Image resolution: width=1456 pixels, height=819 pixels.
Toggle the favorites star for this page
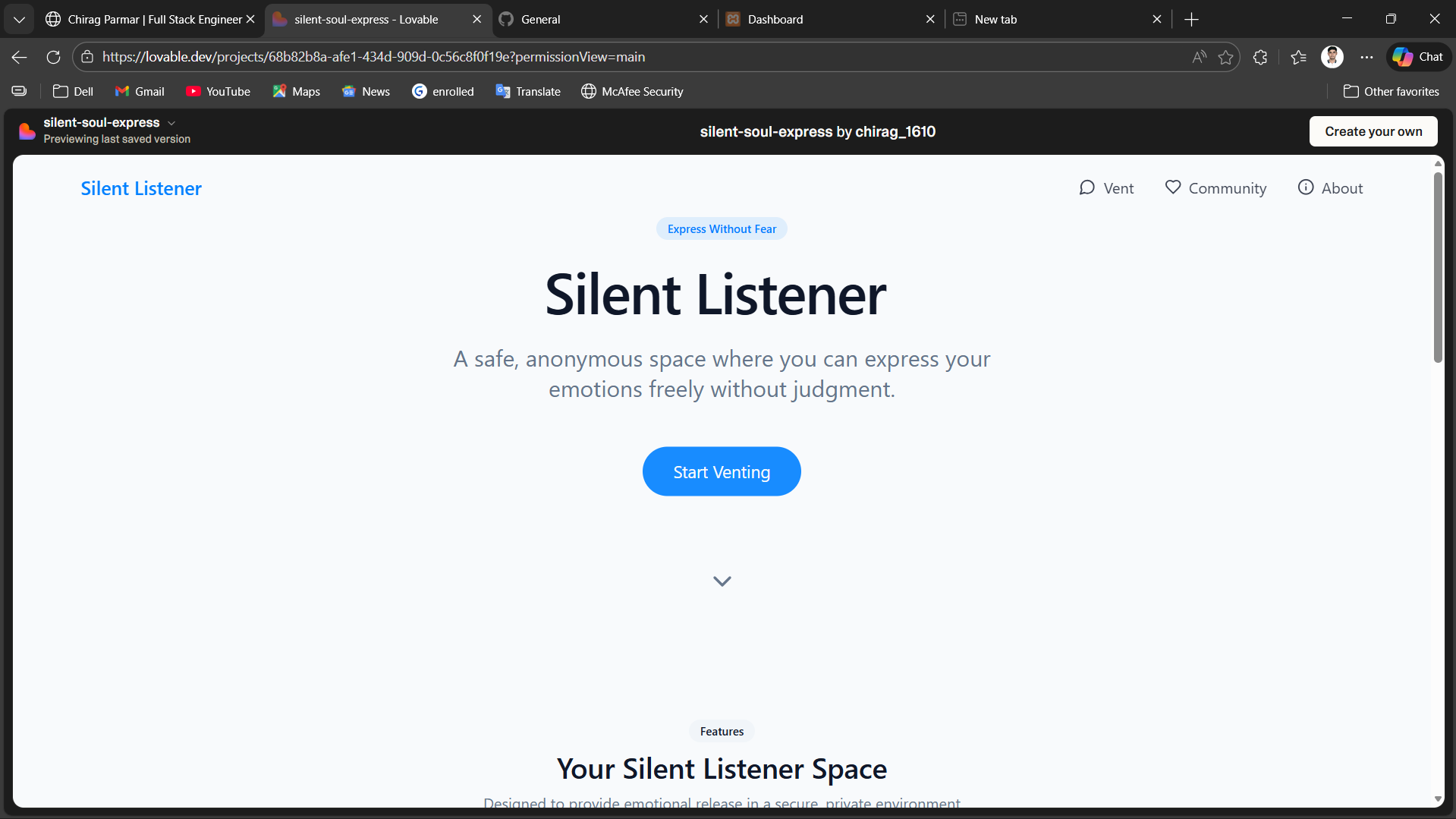tap(1226, 56)
